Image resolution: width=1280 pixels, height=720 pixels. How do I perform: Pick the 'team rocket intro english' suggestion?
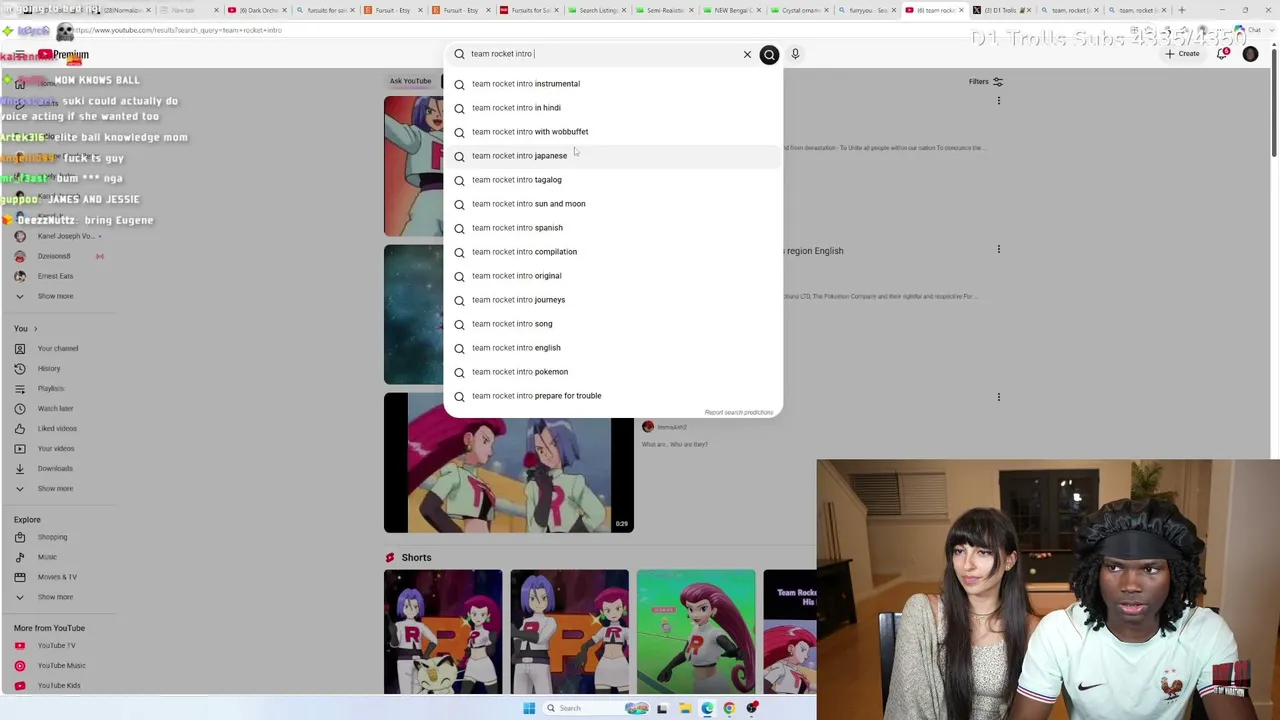click(x=613, y=348)
